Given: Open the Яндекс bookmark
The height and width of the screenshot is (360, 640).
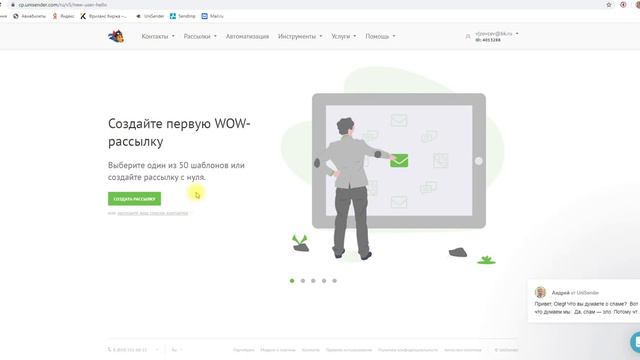Looking at the screenshot, I should point(63,16).
